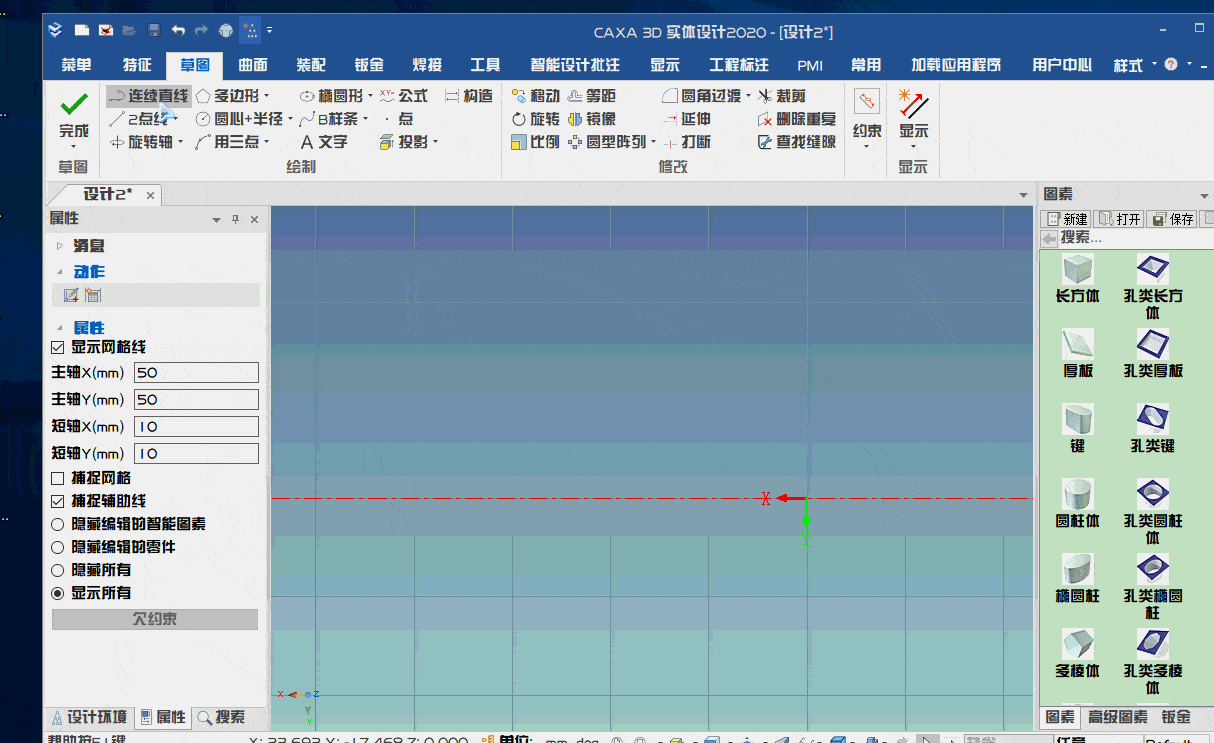Open the 钣金 tab at the panel bottom
The image size is (1214, 743).
pos(1177,717)
